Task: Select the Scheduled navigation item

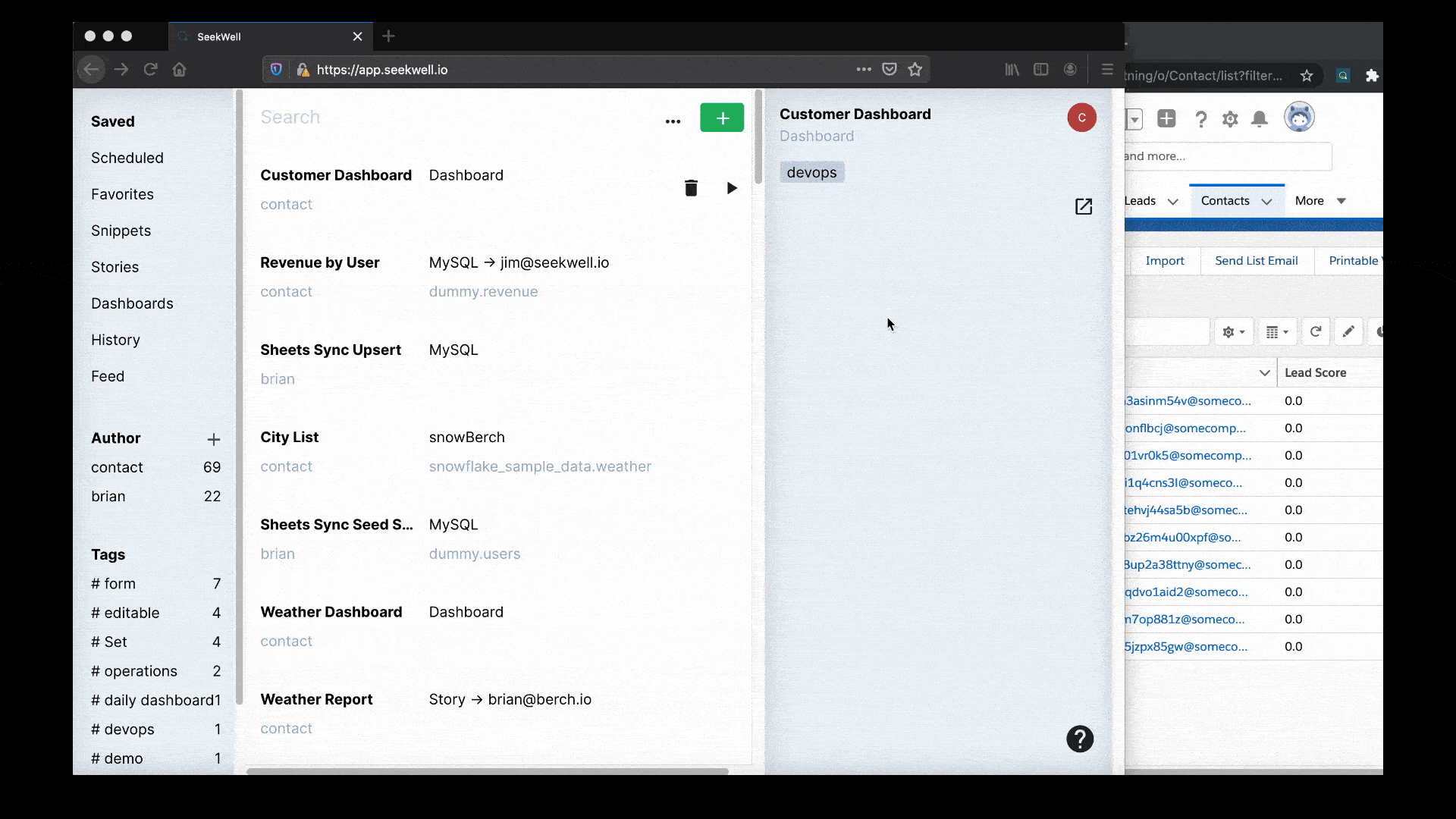Action: (127, 157)
